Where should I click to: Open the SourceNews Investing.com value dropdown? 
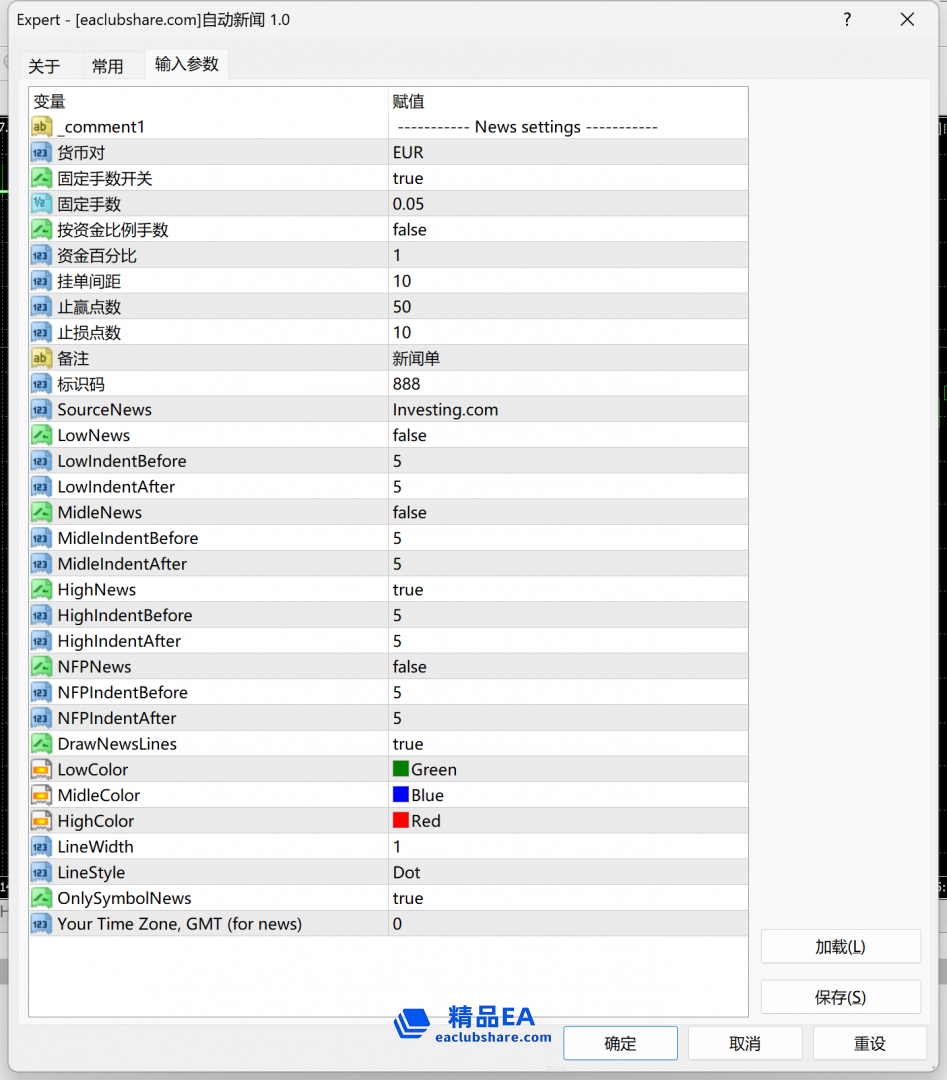[445, 410]
